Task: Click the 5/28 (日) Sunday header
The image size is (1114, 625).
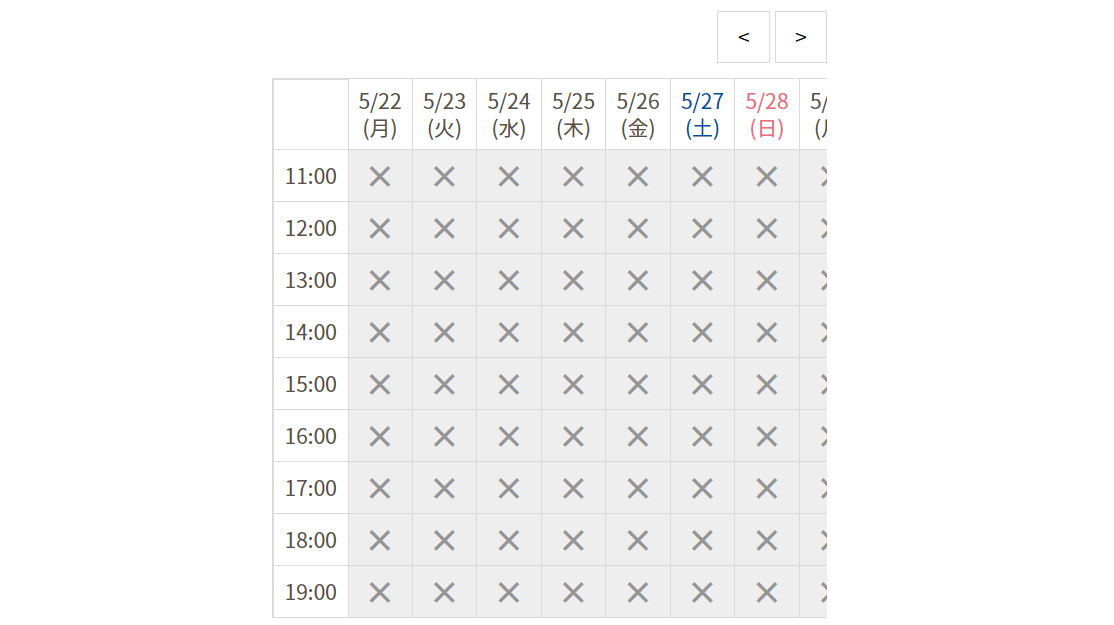Action: click(767, 115)
